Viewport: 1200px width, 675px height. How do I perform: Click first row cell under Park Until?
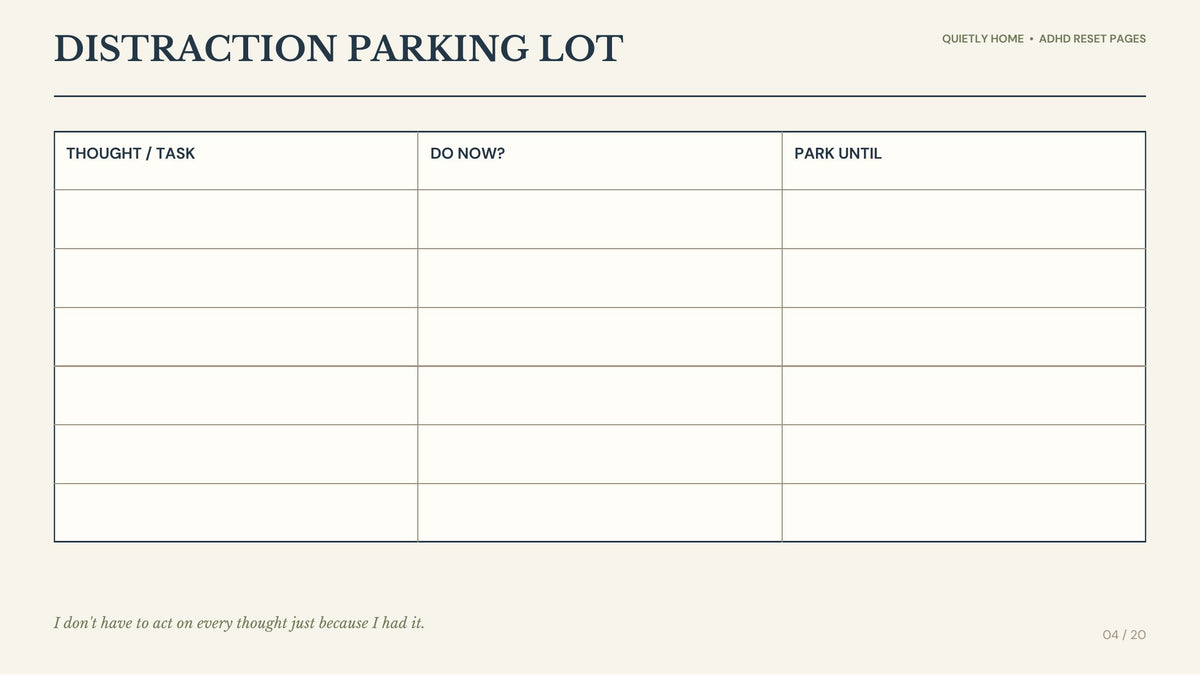964,219
